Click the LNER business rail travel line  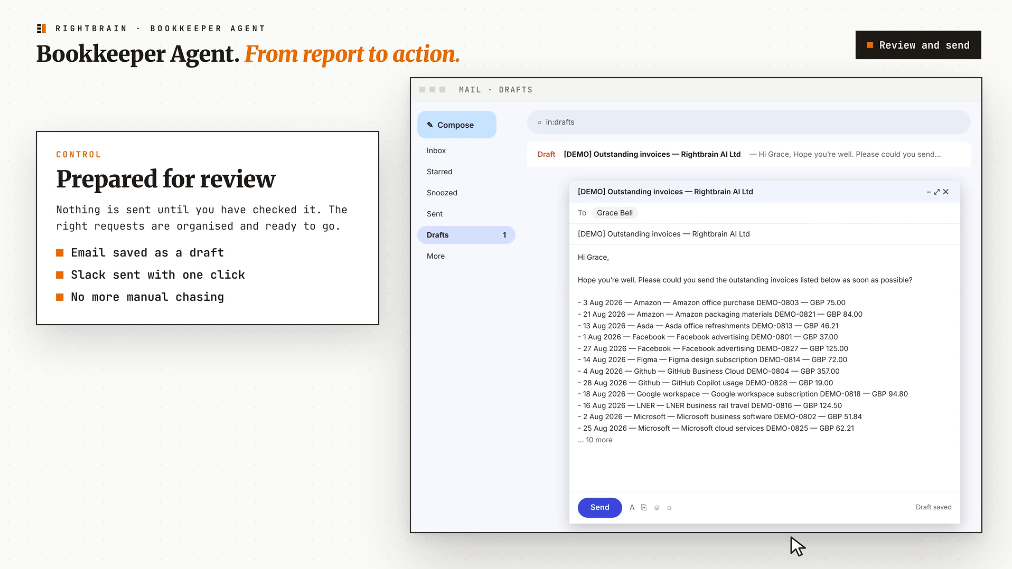coord(709,406)
